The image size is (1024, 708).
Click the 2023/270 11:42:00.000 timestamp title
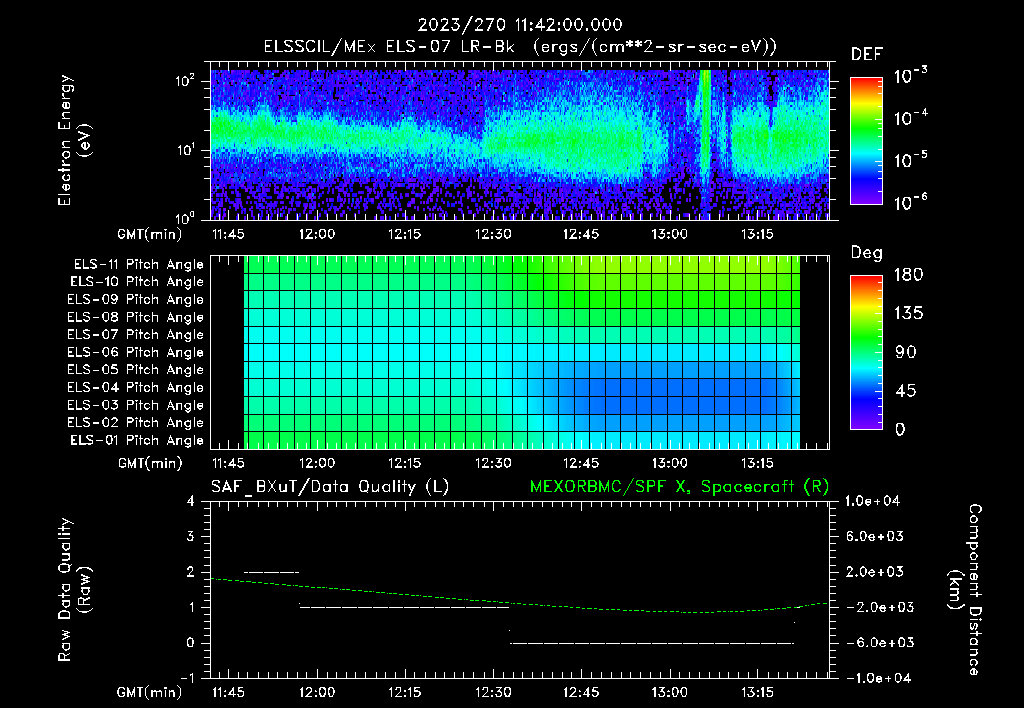point(520,25)
